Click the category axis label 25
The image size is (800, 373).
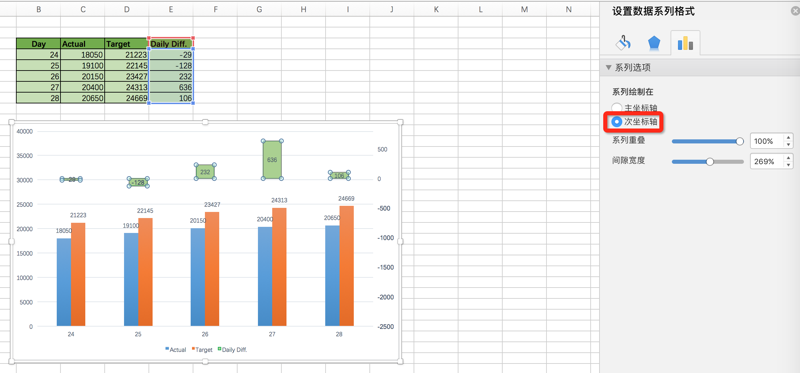pyautogui.click(x=138, y=335)
